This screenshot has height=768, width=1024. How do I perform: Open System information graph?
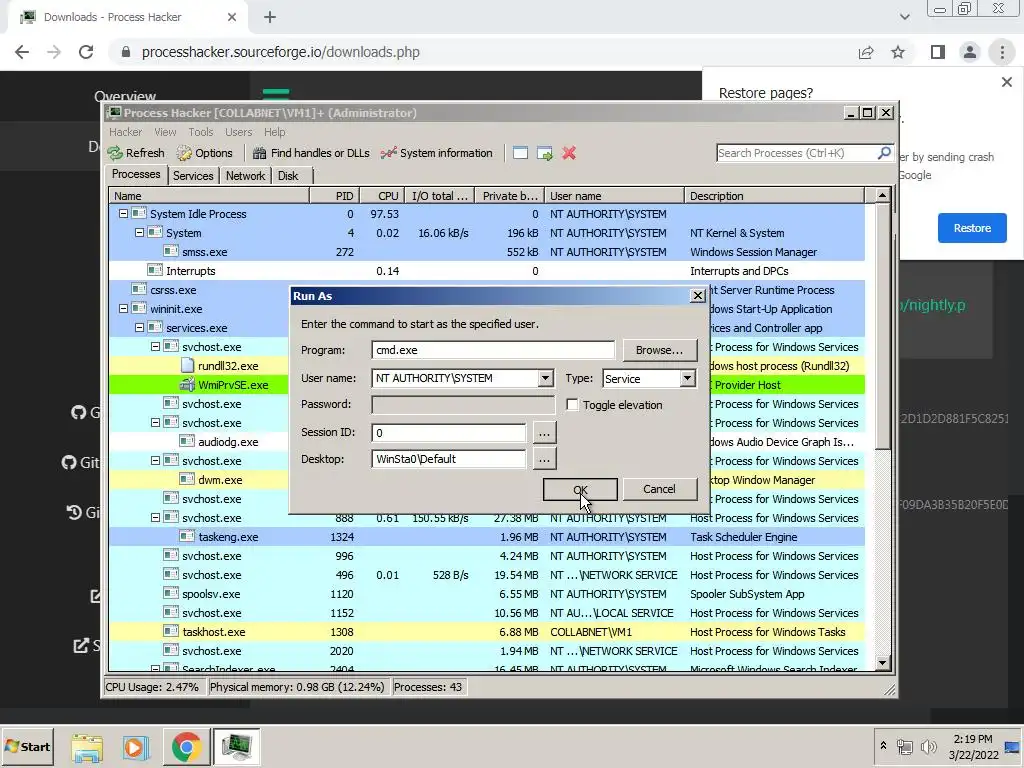tap(436, 153)
